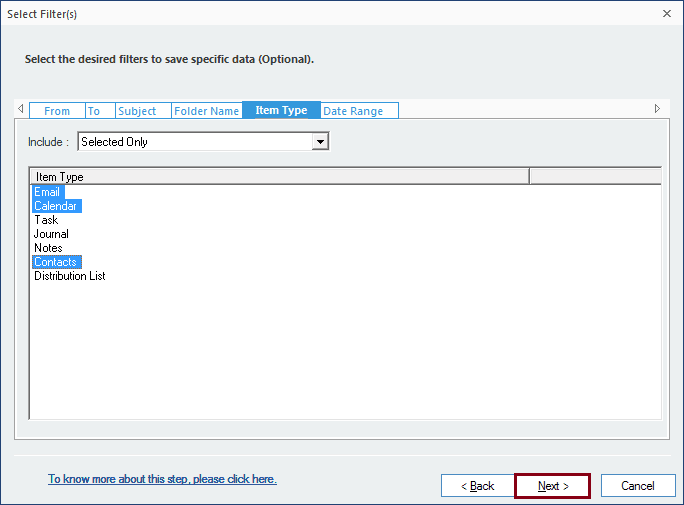Choose Journal item type

(x=51, y=234)
